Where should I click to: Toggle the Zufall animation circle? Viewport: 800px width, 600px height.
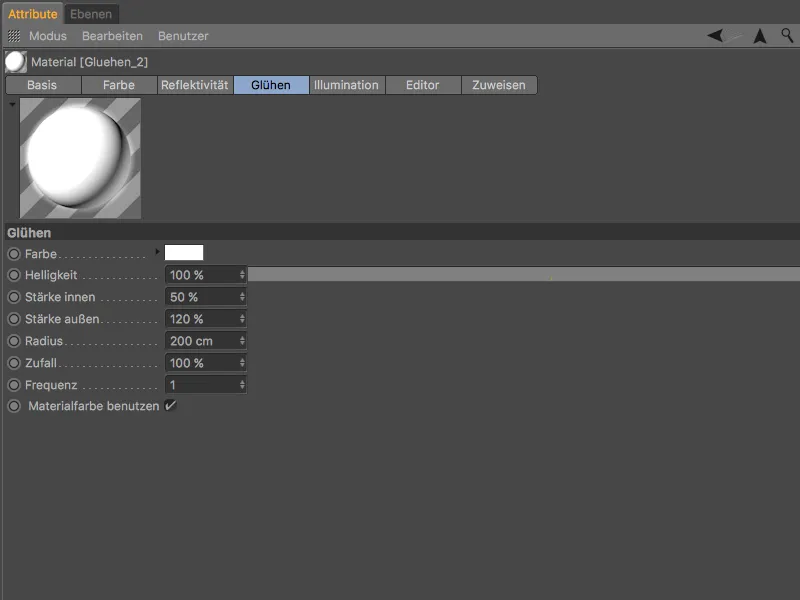(x=14, y=363)
